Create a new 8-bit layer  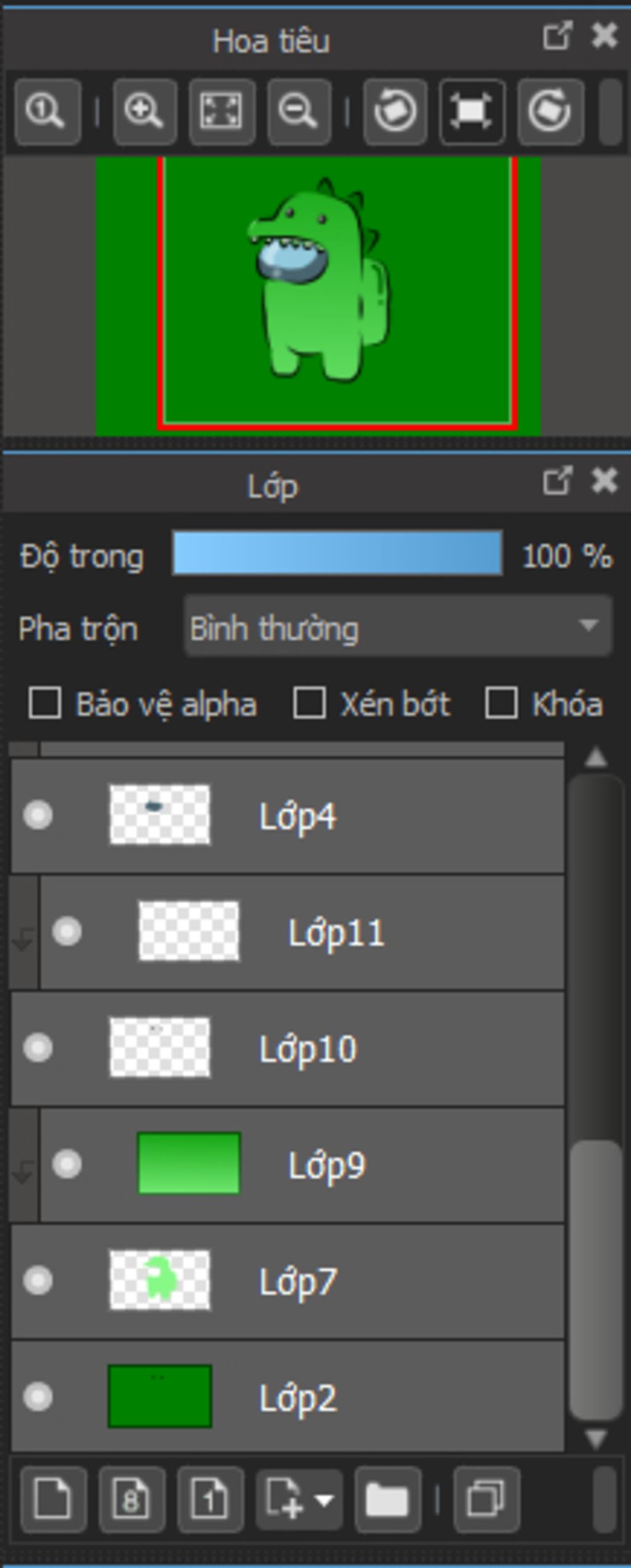tap(132, 1500)
